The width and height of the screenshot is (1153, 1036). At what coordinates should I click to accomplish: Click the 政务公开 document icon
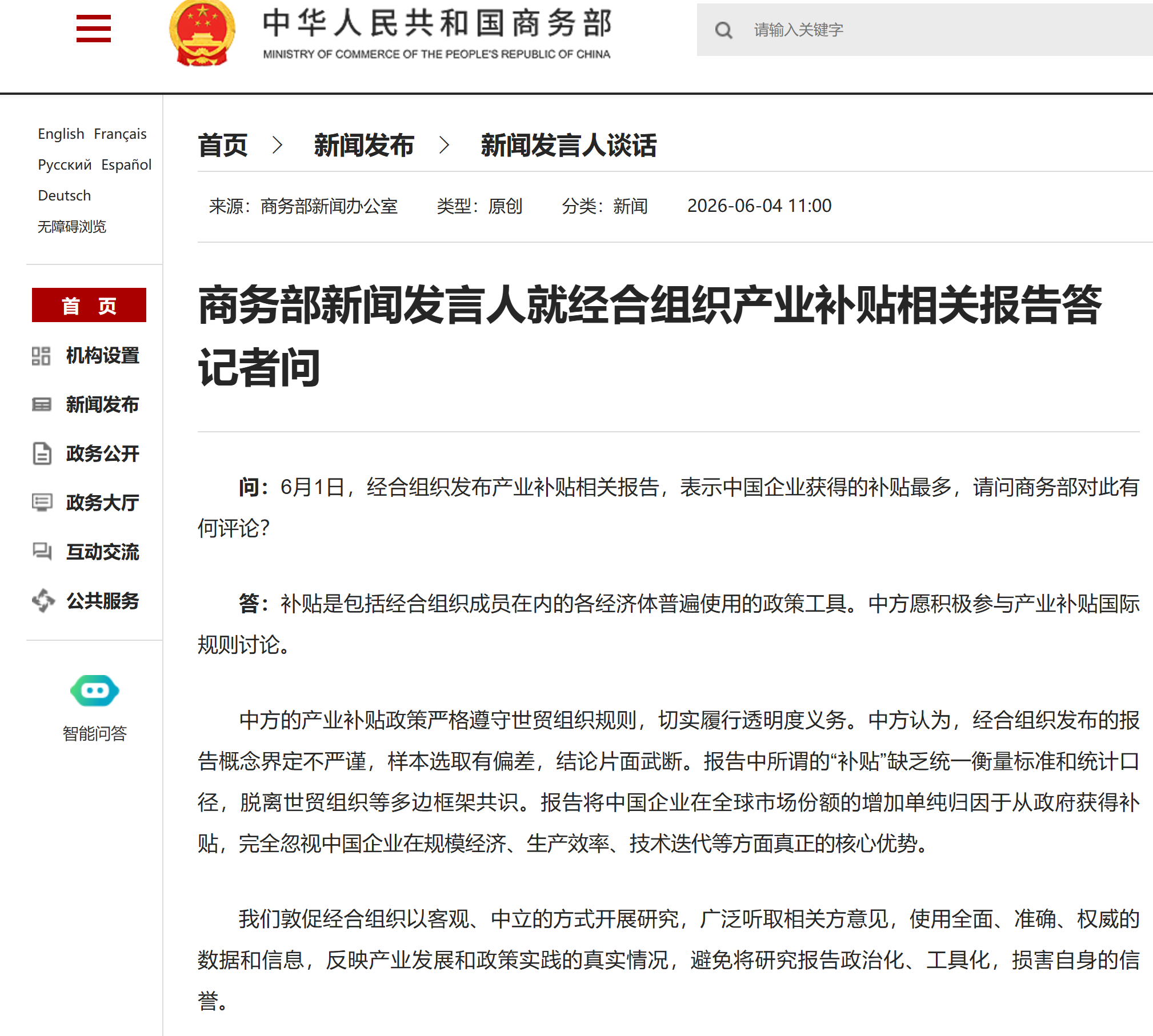(x=42, y=453)
